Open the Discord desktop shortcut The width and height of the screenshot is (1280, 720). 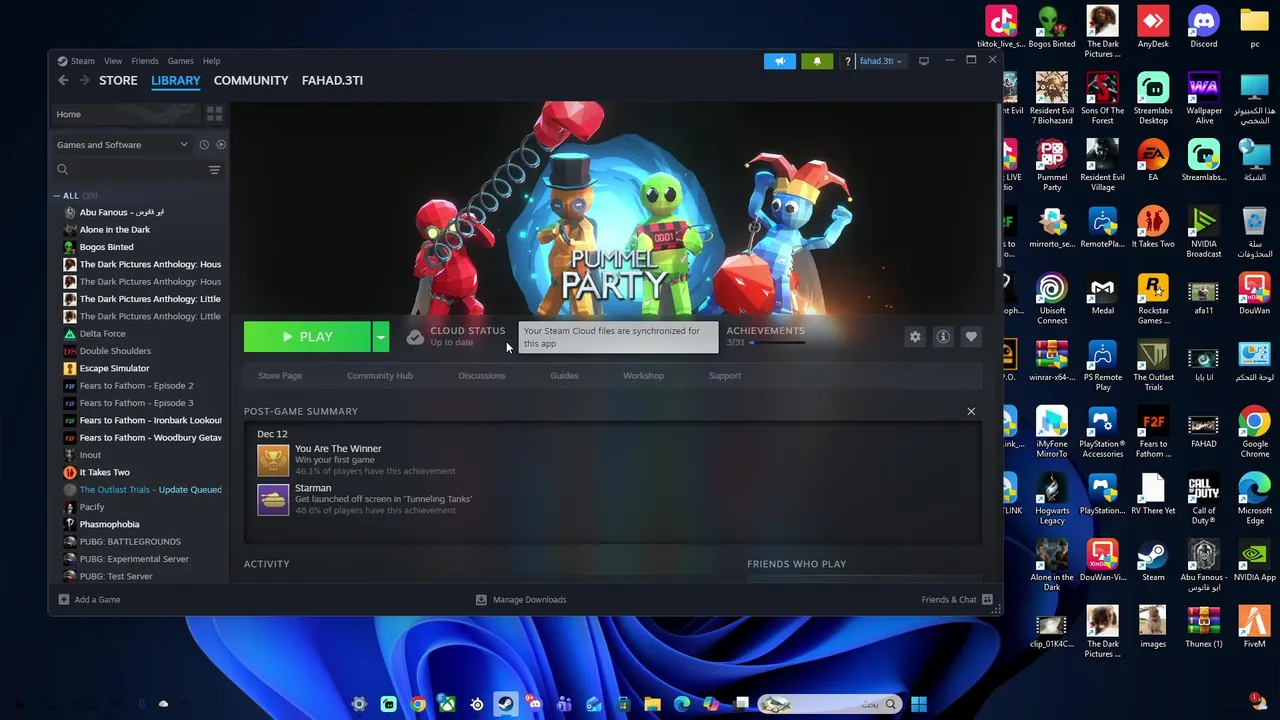click(x=1203, y=27)
